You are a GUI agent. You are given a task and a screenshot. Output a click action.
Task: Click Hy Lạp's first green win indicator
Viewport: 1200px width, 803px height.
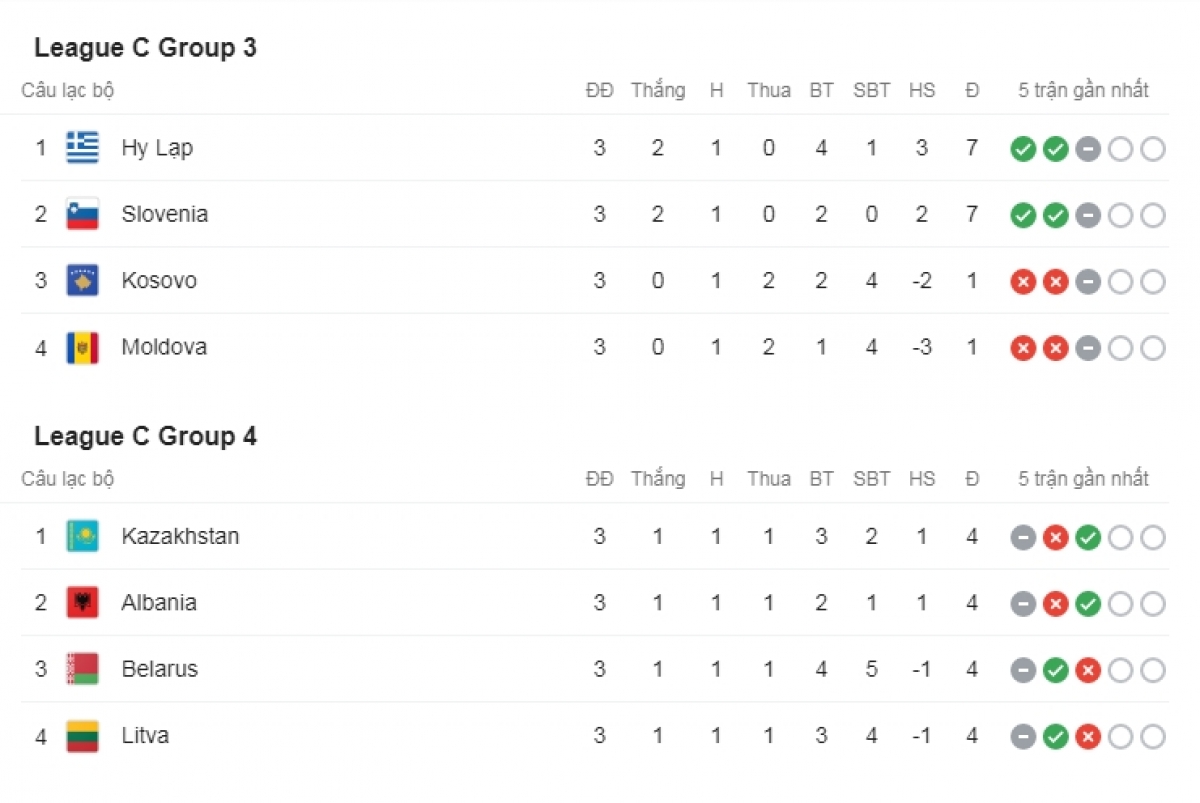tap(1023, 150)
